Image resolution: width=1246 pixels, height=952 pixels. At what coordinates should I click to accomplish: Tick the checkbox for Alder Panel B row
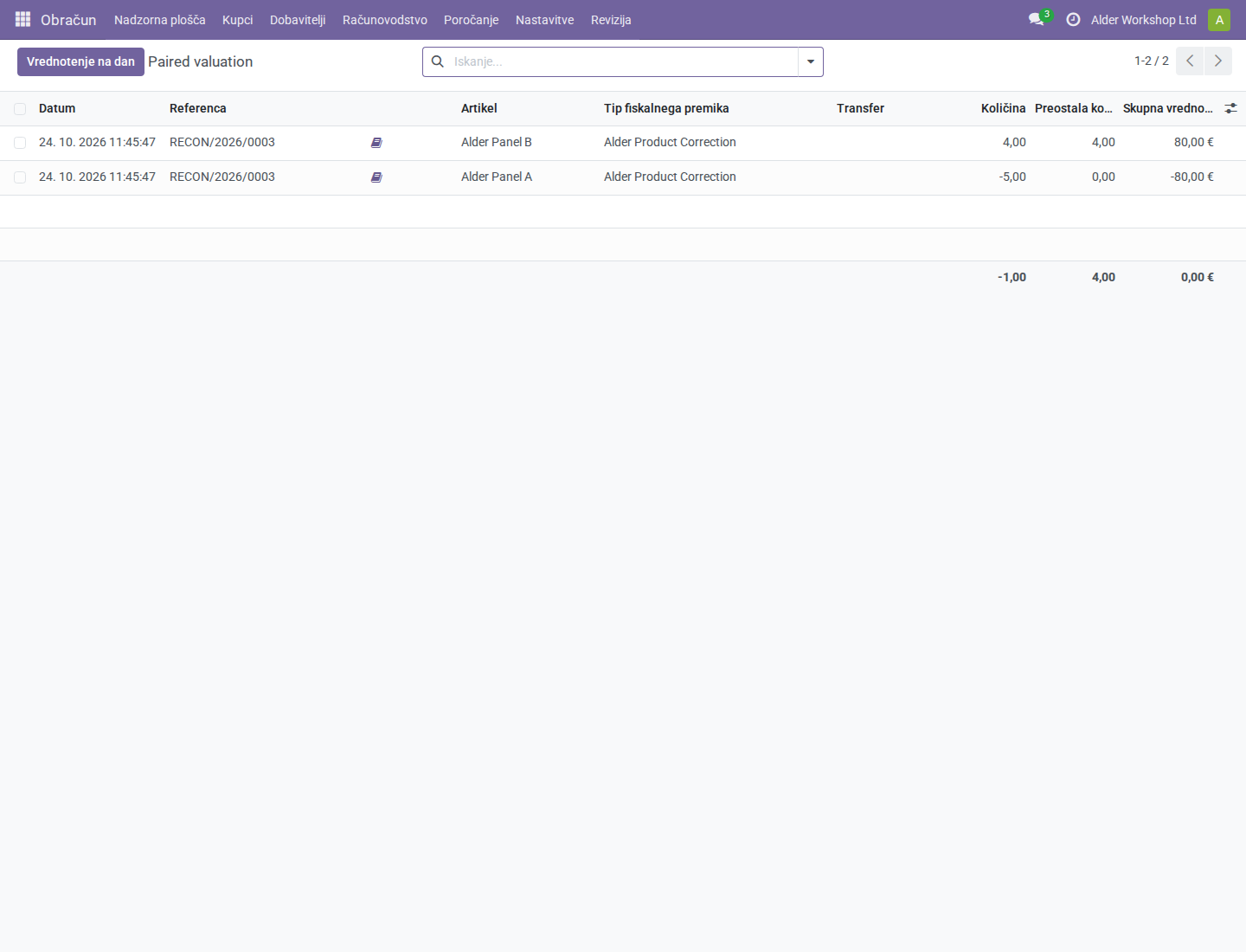[20, 143]
